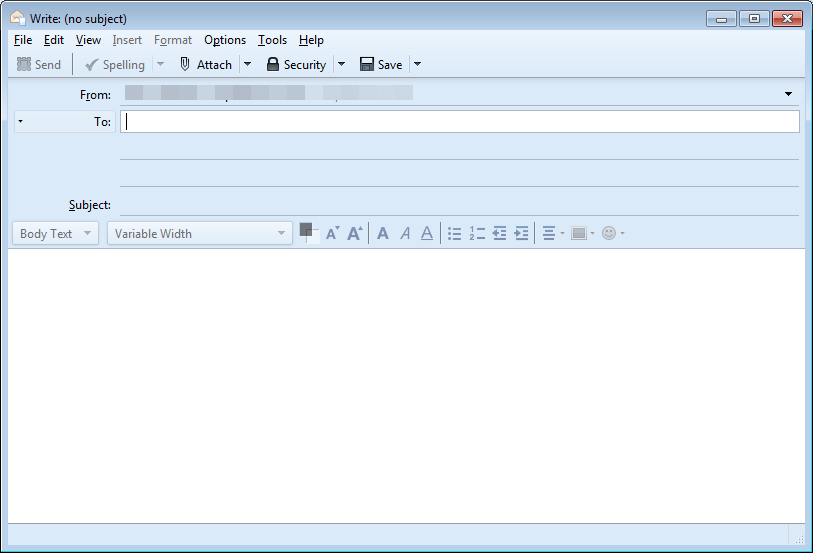Apply bulleted list formatting
Viewport: 813px width, 553px height.
coord(455,234)
